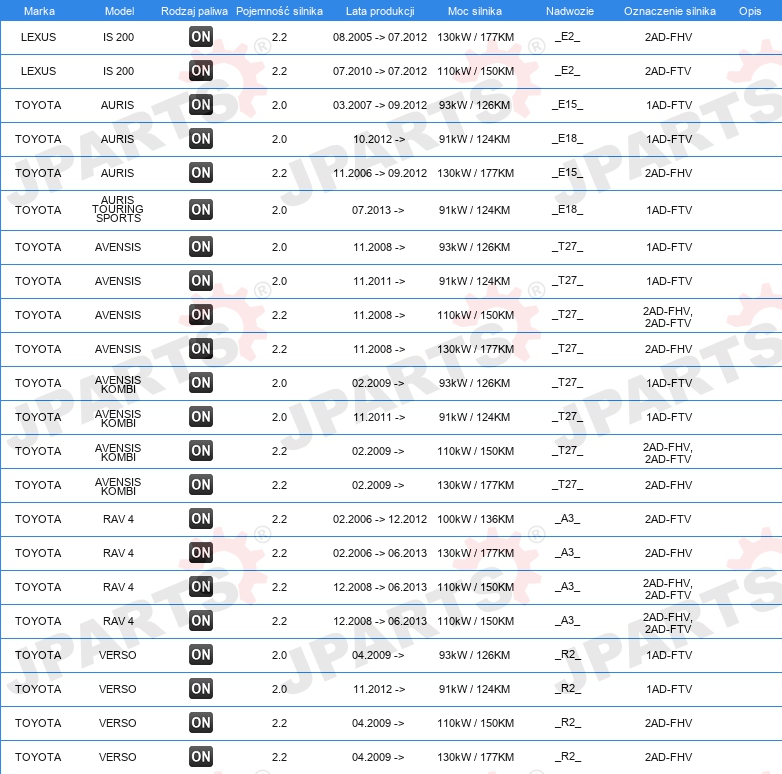
Task: Click ON icon in Avensis 2.2 130kW 11.2008 row
Action: pos(201,348)
